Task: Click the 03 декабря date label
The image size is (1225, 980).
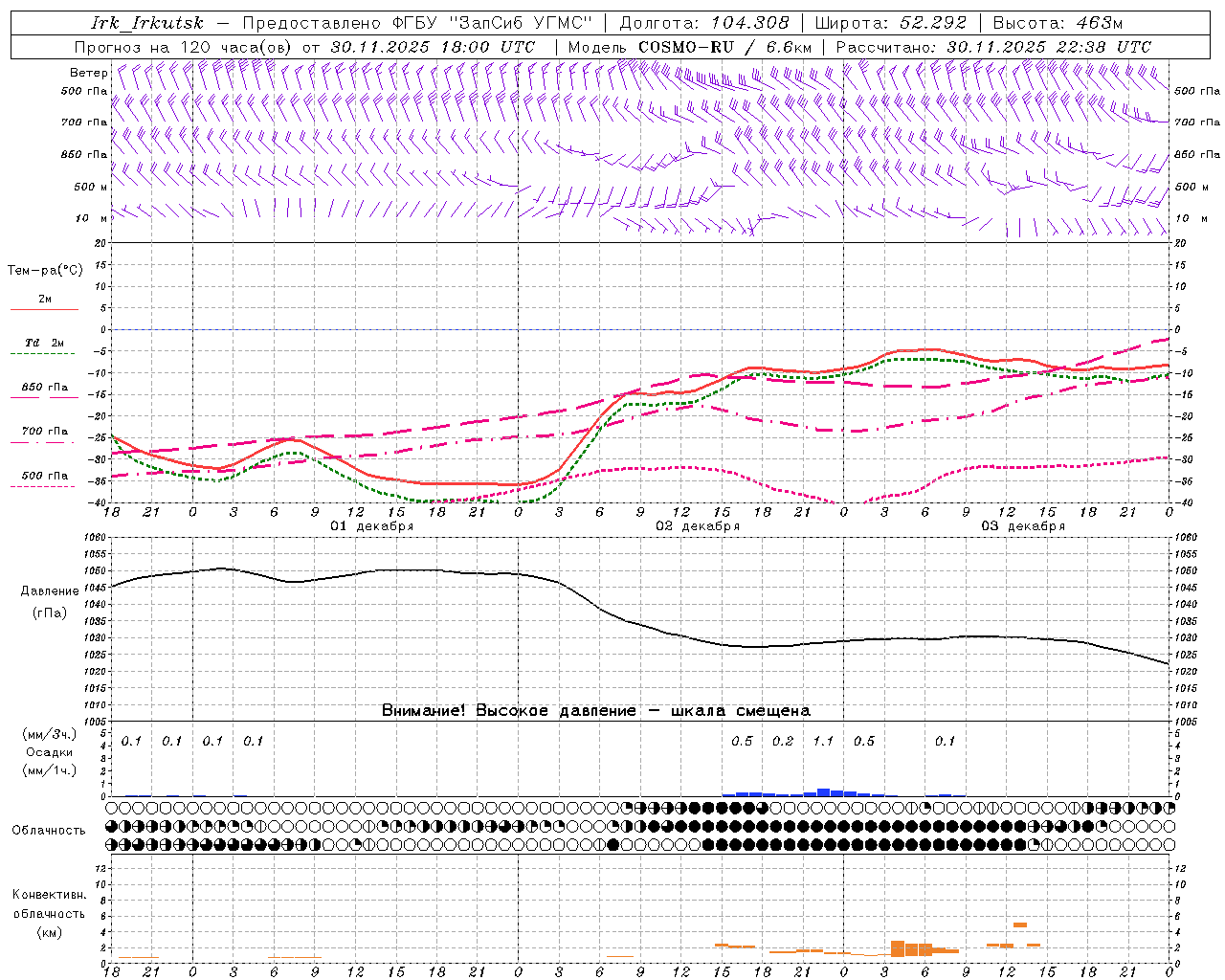Action: (x=1022, y=526)
